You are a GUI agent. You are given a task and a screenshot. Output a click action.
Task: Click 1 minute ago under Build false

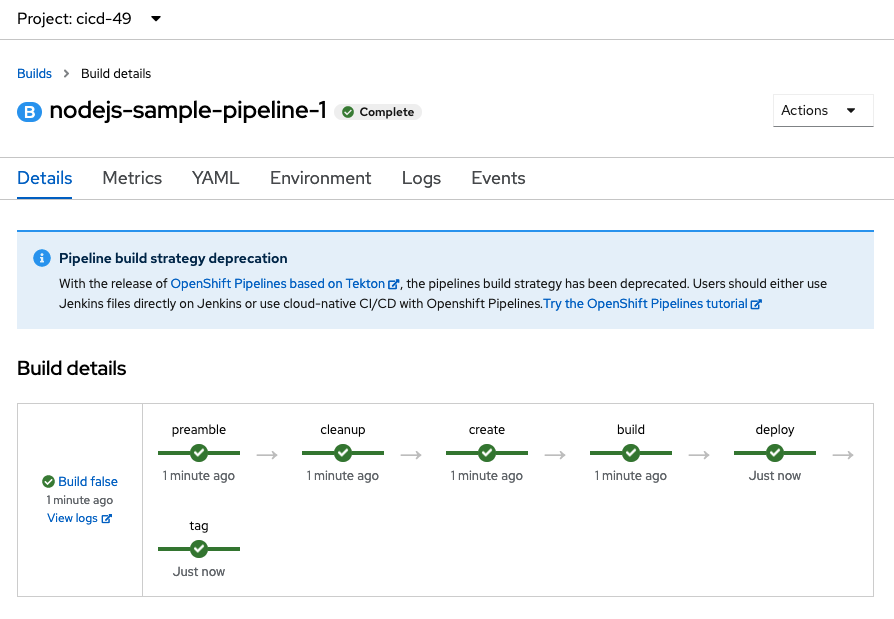coord(80,500)
